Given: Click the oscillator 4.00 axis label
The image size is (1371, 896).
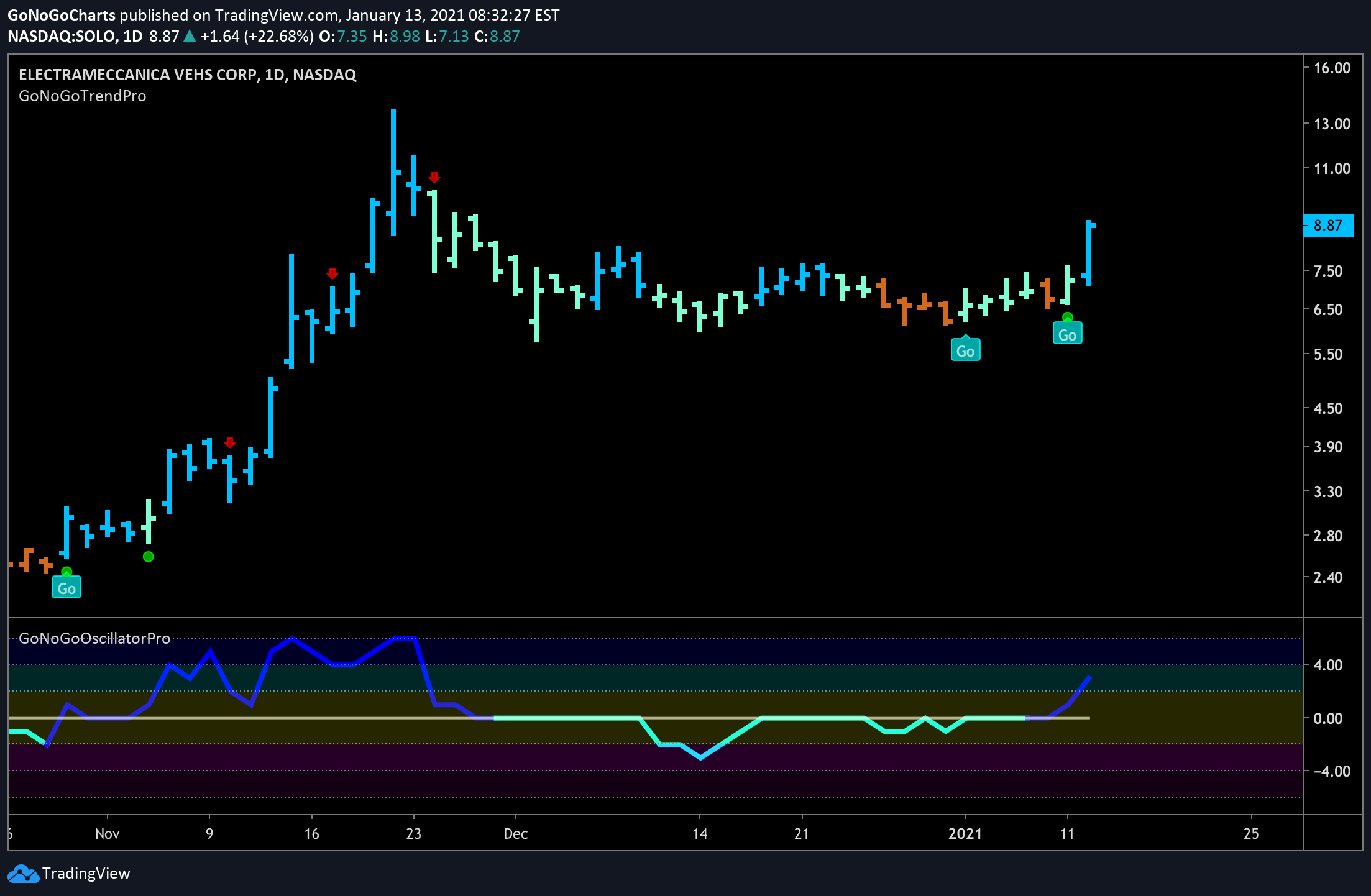Looking at the screenshot, I should pos(1328,665).
